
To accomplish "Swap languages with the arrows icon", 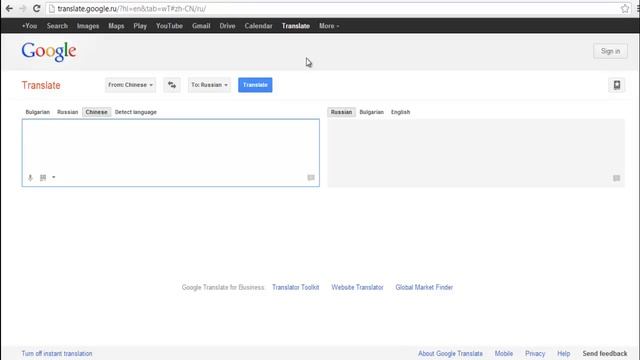I will [172, 85].
